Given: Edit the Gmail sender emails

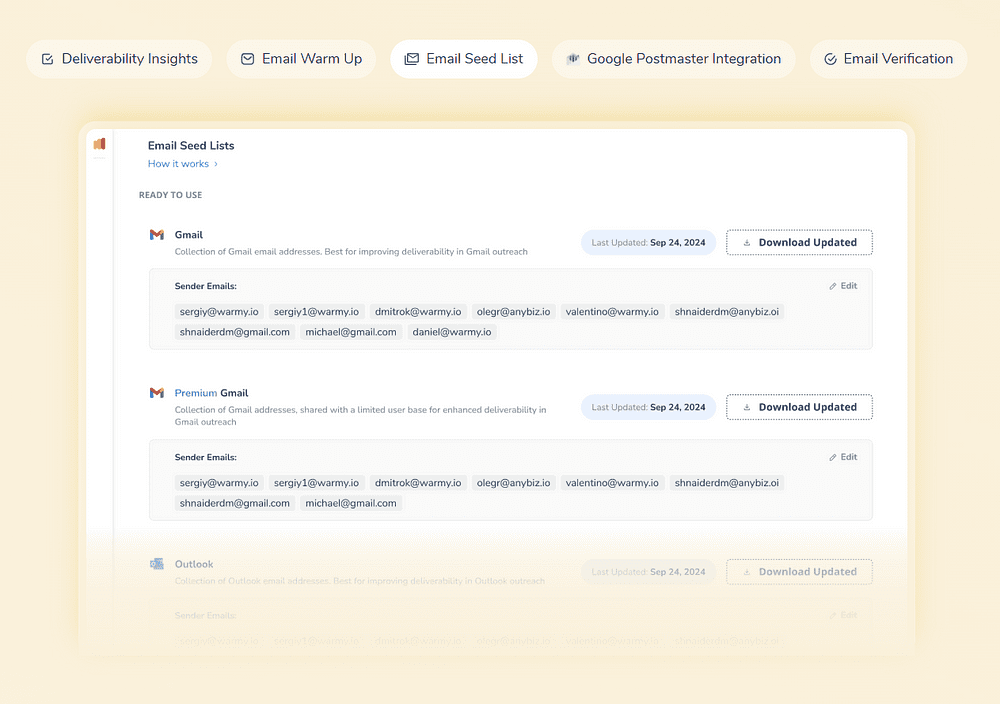Looking at the screenshot, I should coord(843,286).
